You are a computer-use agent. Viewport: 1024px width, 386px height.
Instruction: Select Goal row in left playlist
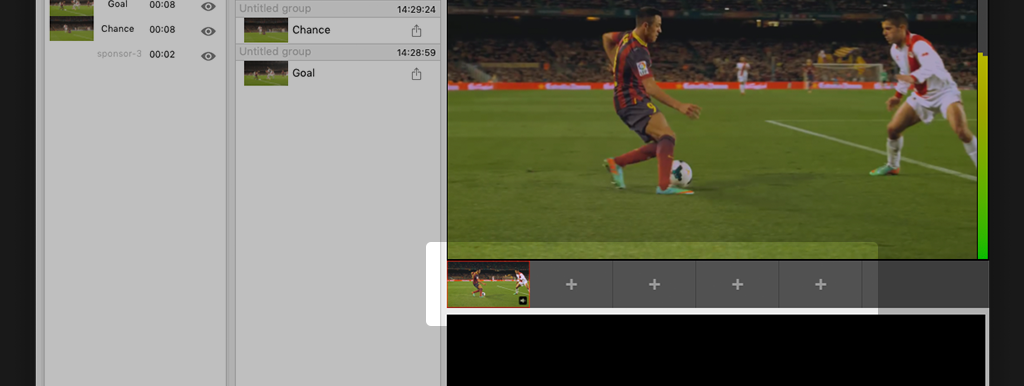pyautogui.click(x=135, y=7)
